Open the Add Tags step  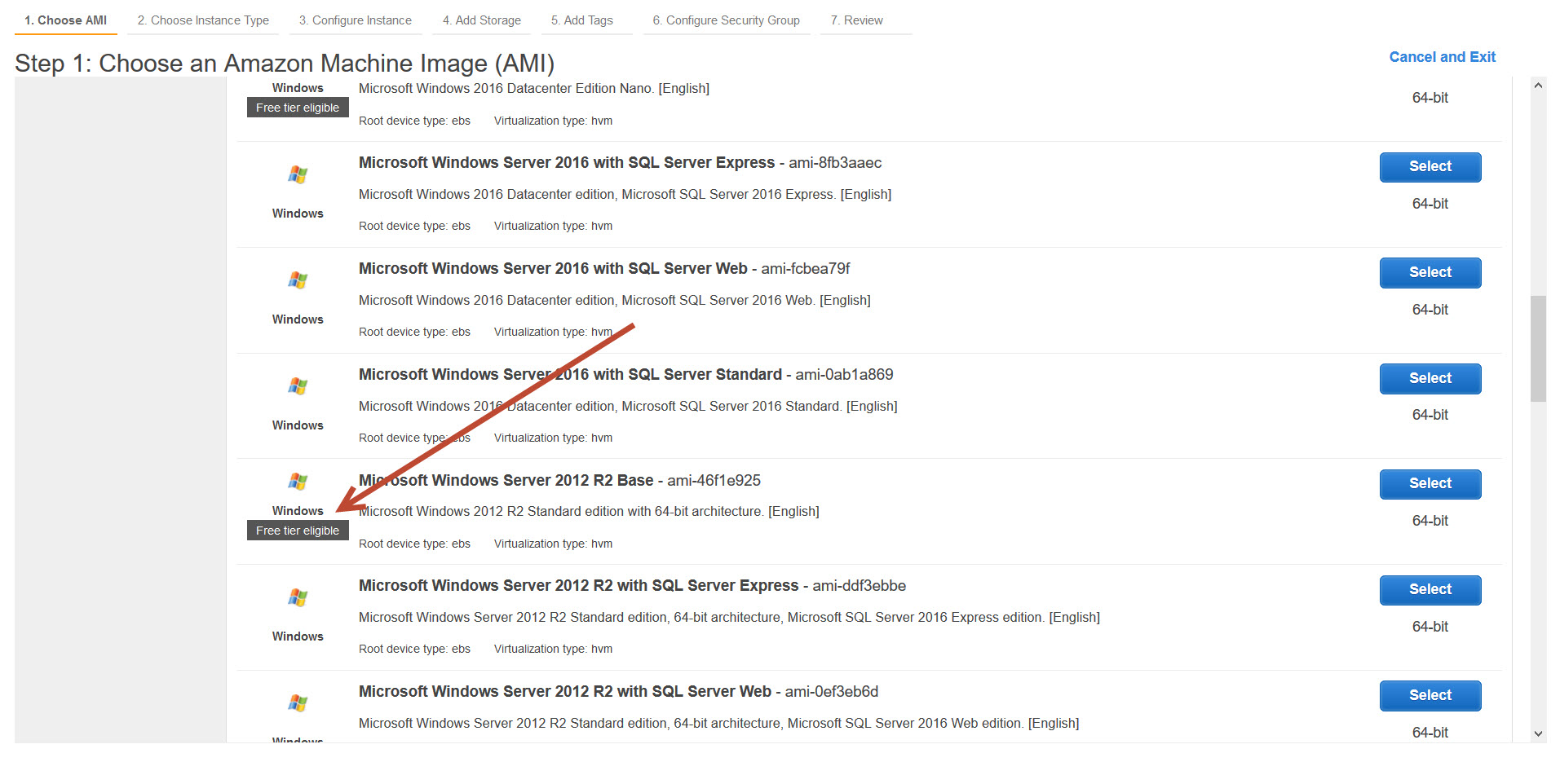(x=581, y=20)
